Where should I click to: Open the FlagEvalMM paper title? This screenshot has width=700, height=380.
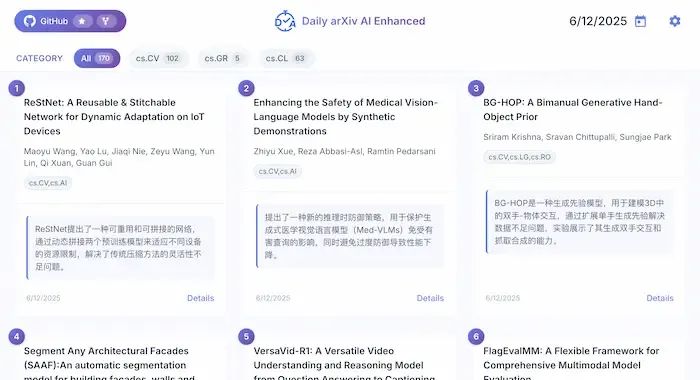pyautogui.click(x=571, y=363)
